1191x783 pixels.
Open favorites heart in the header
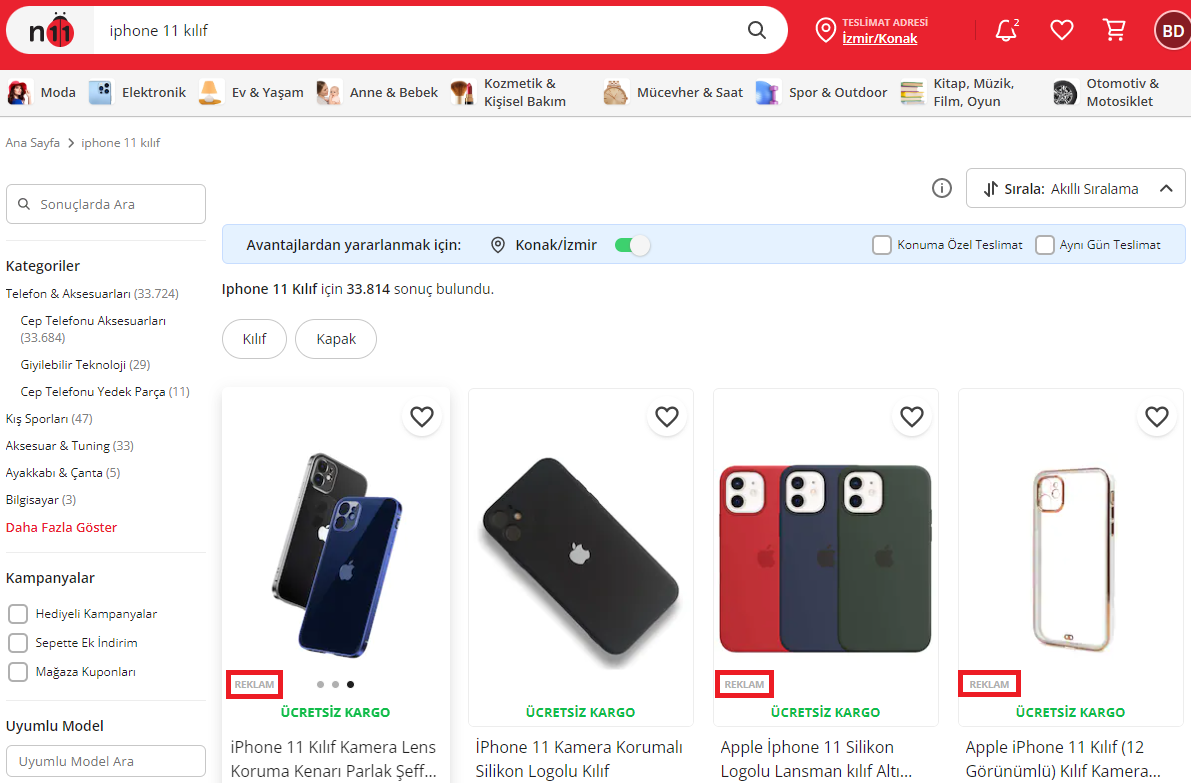[1061, 30]
